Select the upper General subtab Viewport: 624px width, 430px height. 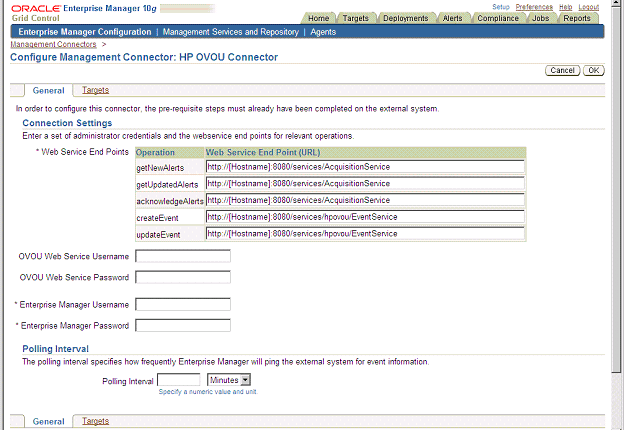[49, 90]
